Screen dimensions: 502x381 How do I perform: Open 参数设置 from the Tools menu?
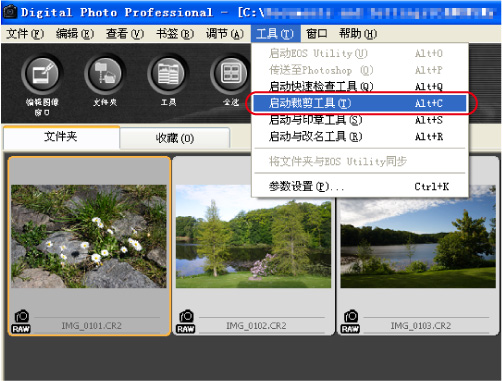click(x=360, y=186)
